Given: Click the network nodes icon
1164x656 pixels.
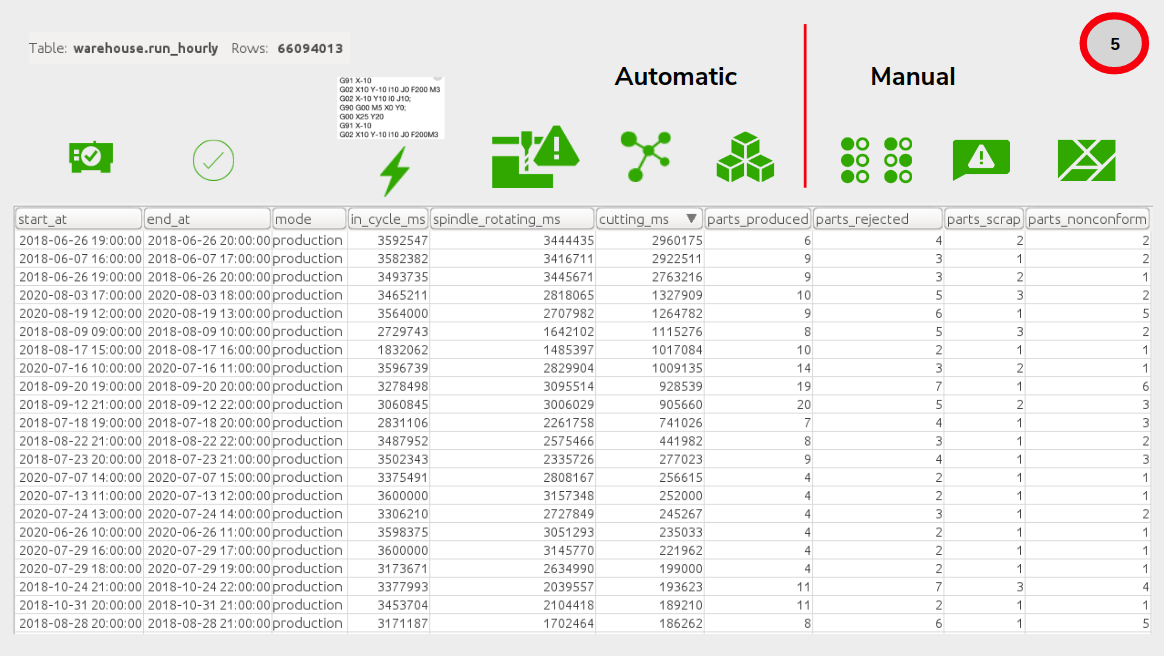Looking at the screenshot, I should [646, 157].
